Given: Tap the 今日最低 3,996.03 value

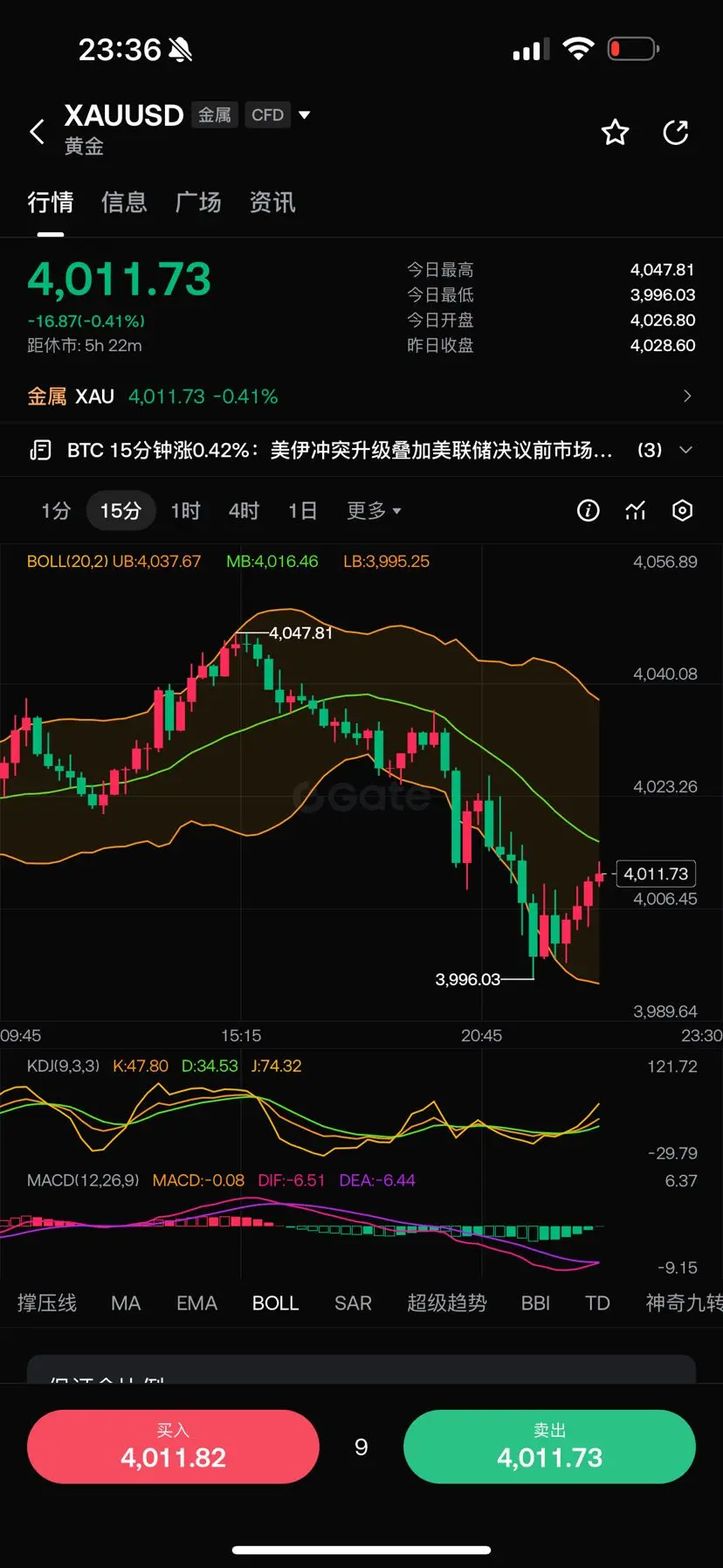Looking at the screenshot, I should click(663, 295).
